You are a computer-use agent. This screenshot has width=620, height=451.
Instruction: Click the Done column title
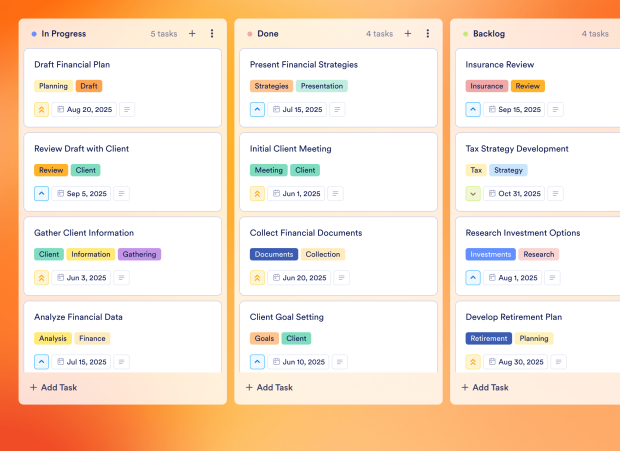click(x=268, y=34)
